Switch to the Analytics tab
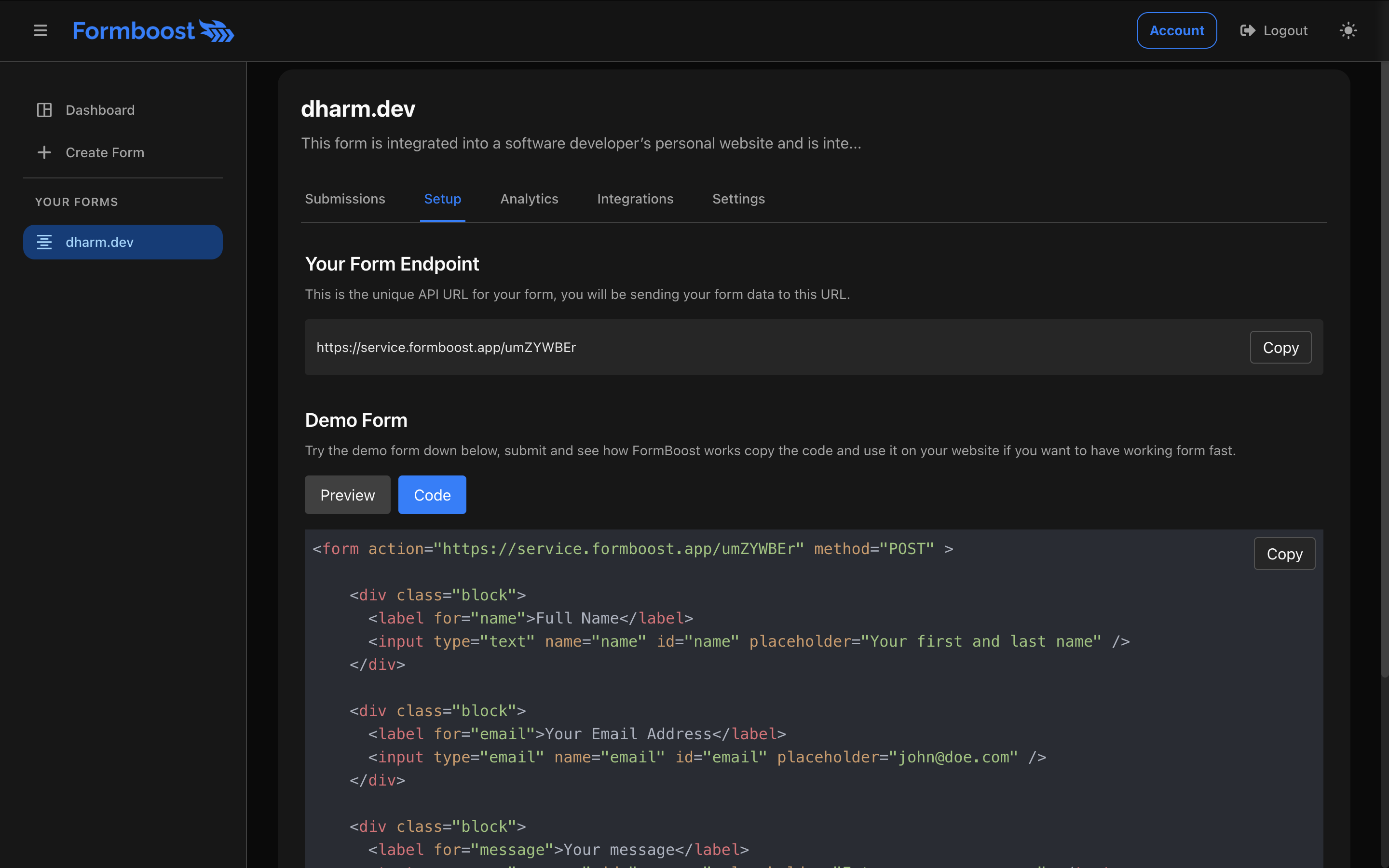The width and height of the screenshot is (1389, 868). 529,199
